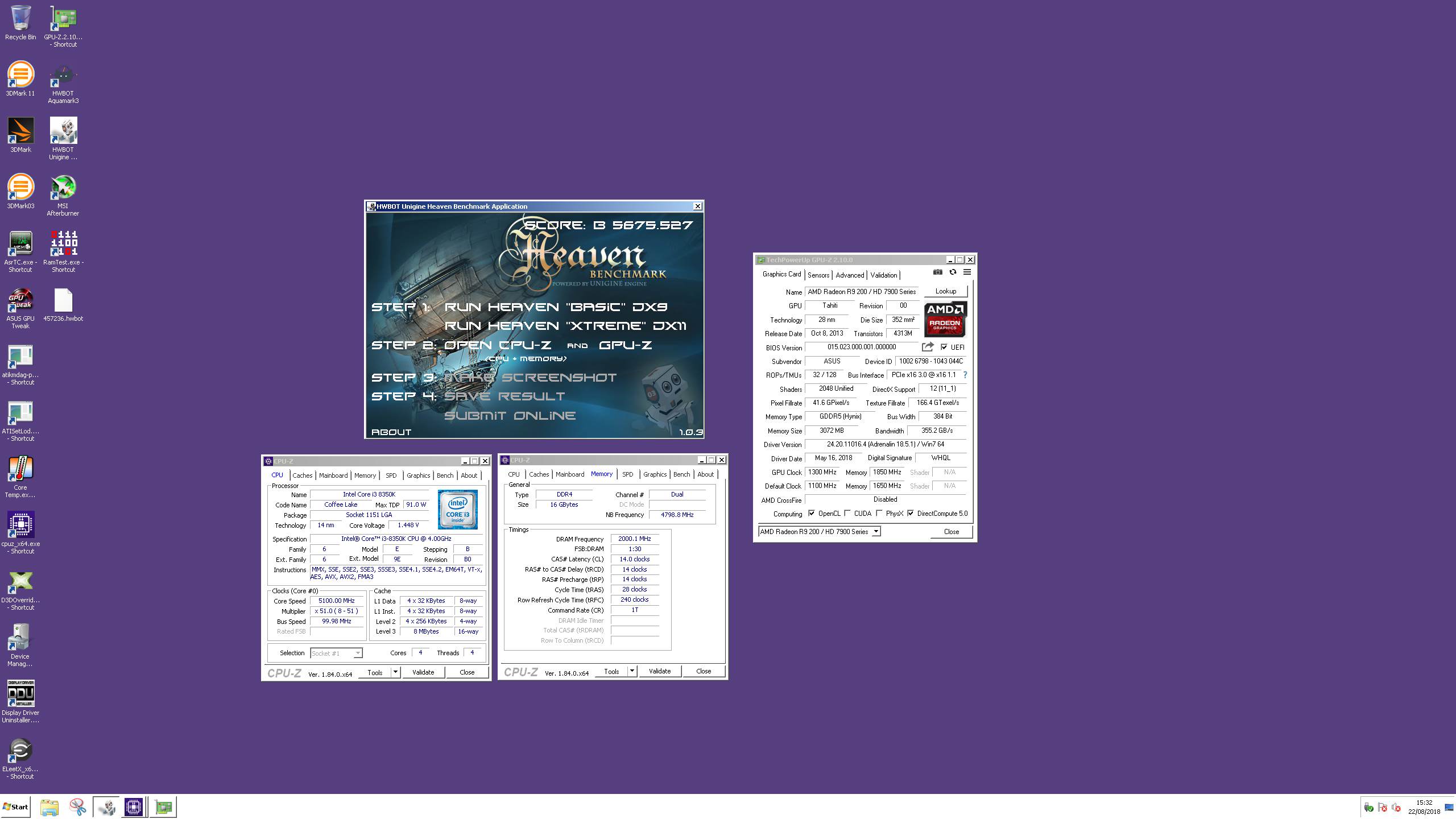Open Mainboard tab in CPU-Z CPU window
The width and height of the screenshot is (1456, 819).
pos(333,475)
